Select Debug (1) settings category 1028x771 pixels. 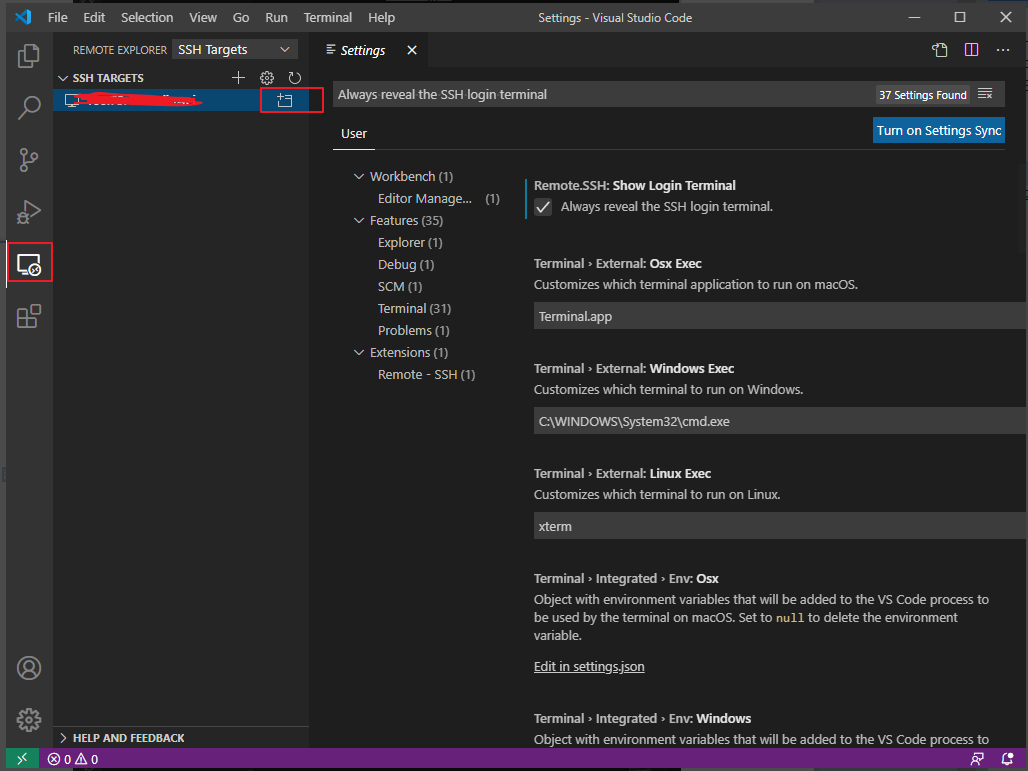[x=406, y=265]
